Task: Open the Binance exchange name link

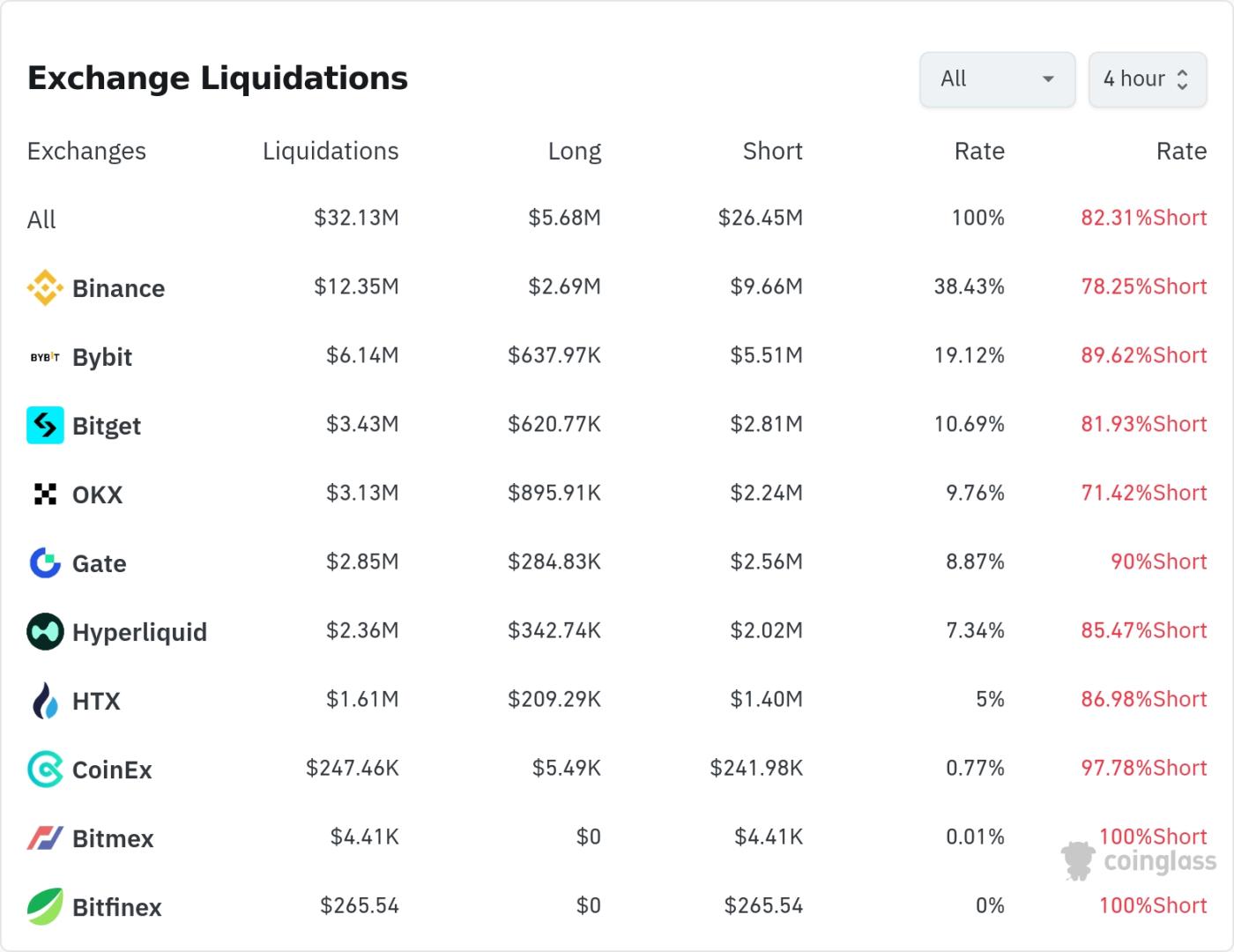Action: click(x=118, y=288)
